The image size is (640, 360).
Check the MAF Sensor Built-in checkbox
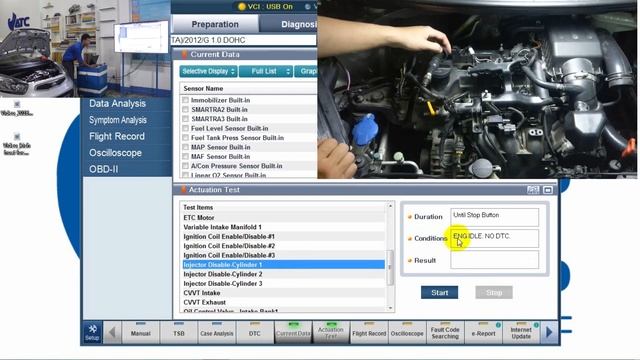[x=185, y=156]
